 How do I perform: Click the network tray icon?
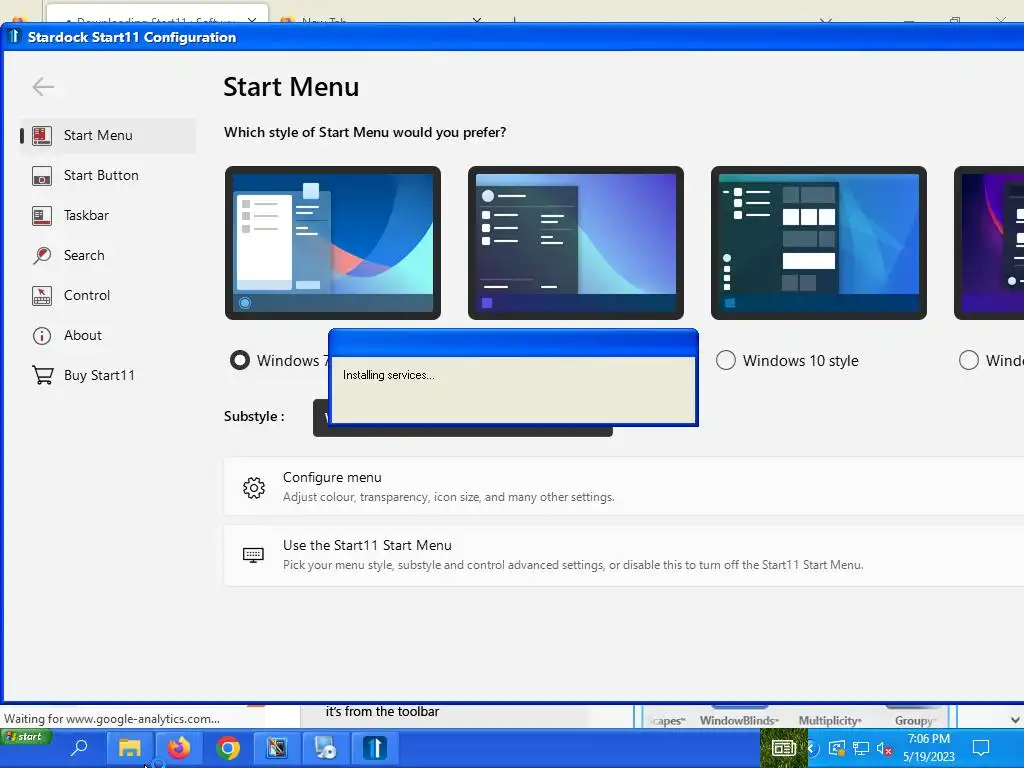click(861, 748)
